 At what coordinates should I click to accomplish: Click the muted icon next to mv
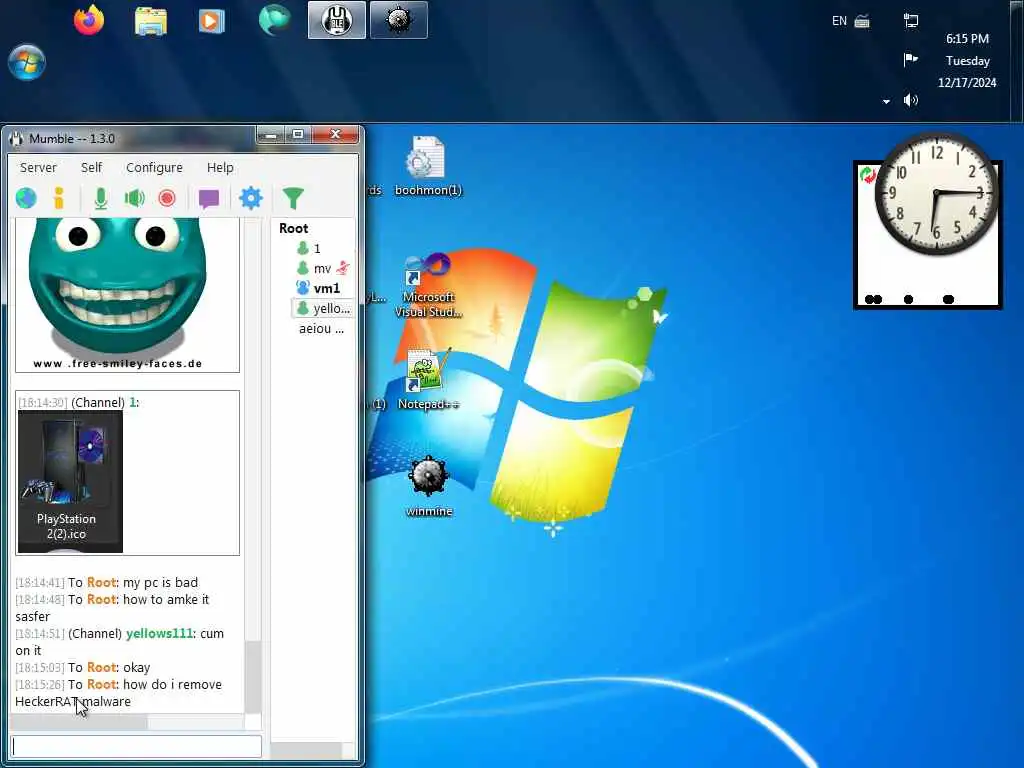point(343,268)
